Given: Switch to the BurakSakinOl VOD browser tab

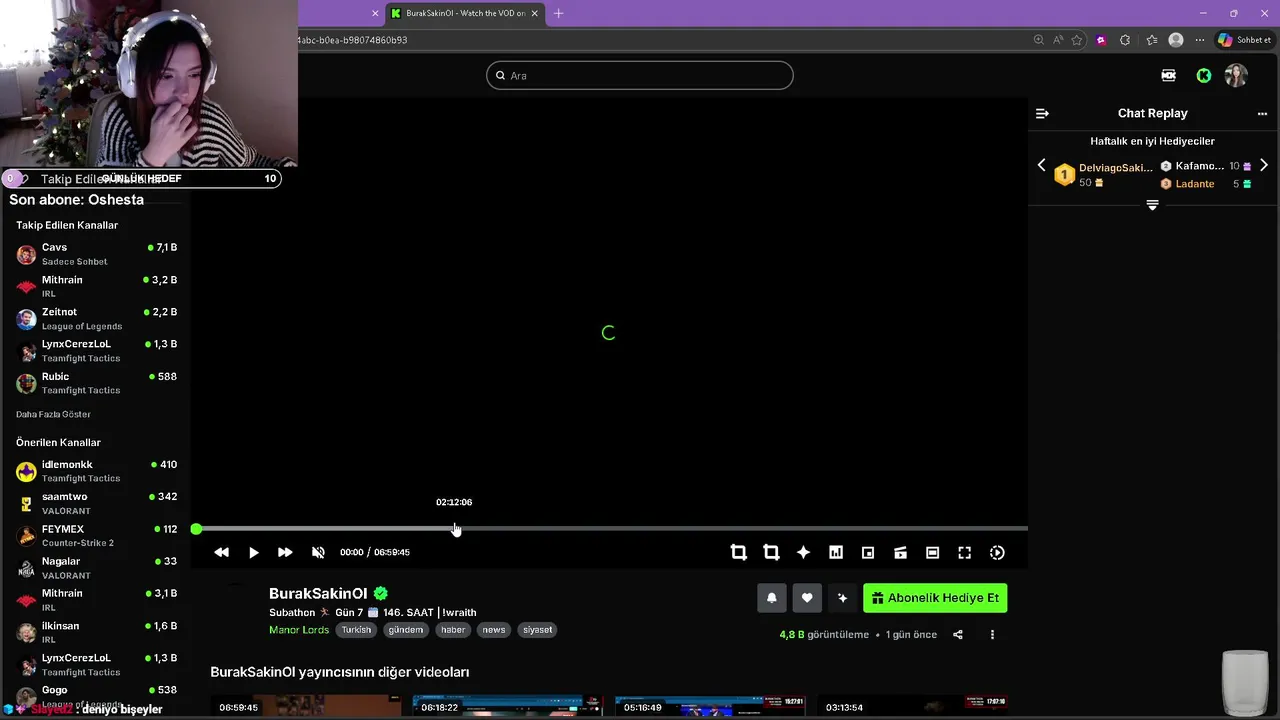Looking at the screenshot, I should (x=465, y=13).
